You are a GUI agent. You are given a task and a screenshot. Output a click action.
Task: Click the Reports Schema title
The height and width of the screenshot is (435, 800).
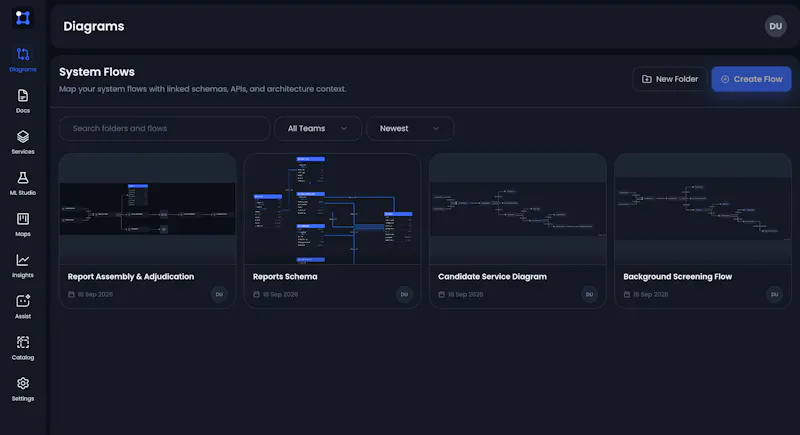coord(285,276)
